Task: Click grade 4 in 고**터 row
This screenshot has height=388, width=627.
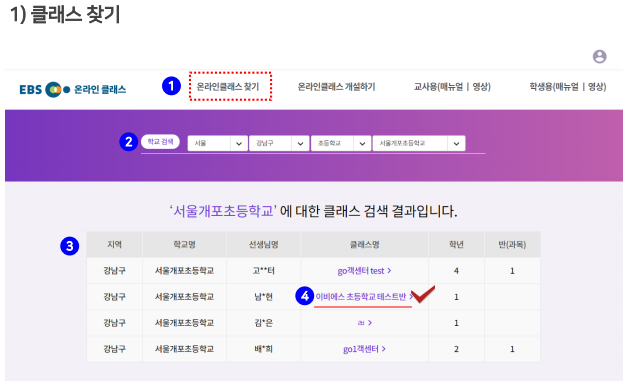Action: pos(456,271)
